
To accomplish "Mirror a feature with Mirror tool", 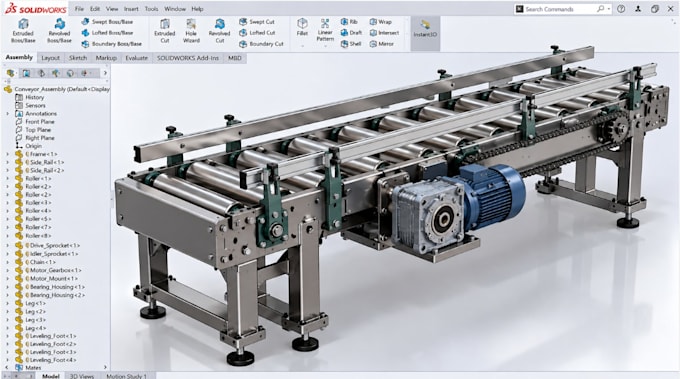I will point(382,44).
